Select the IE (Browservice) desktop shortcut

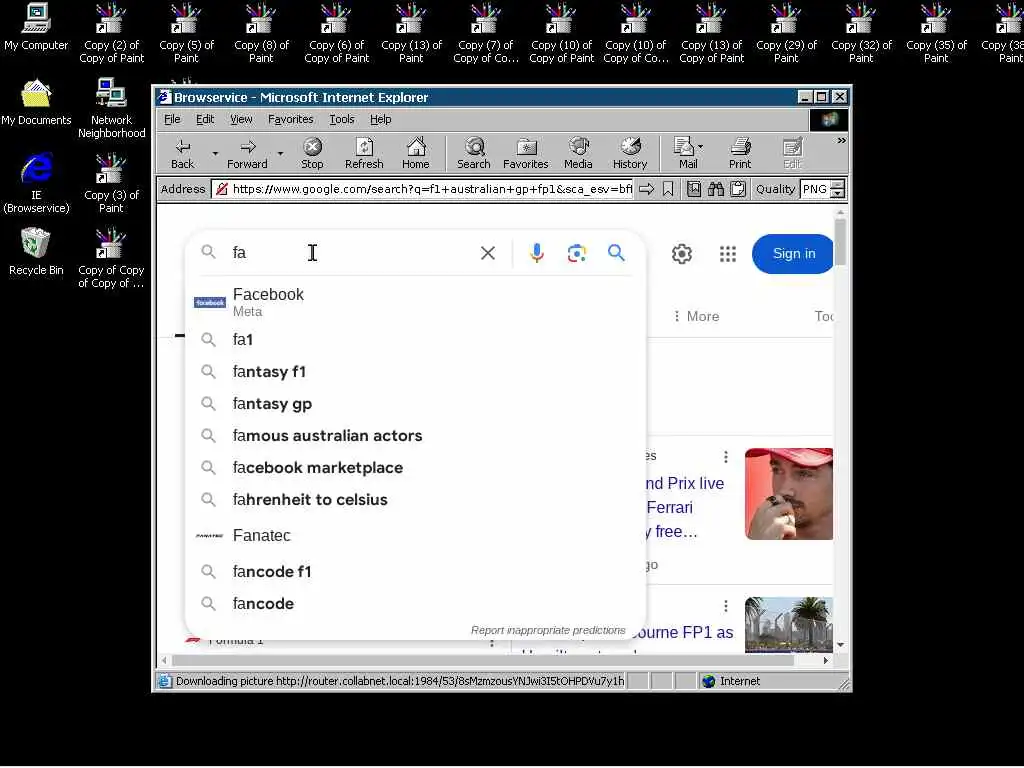36,184
